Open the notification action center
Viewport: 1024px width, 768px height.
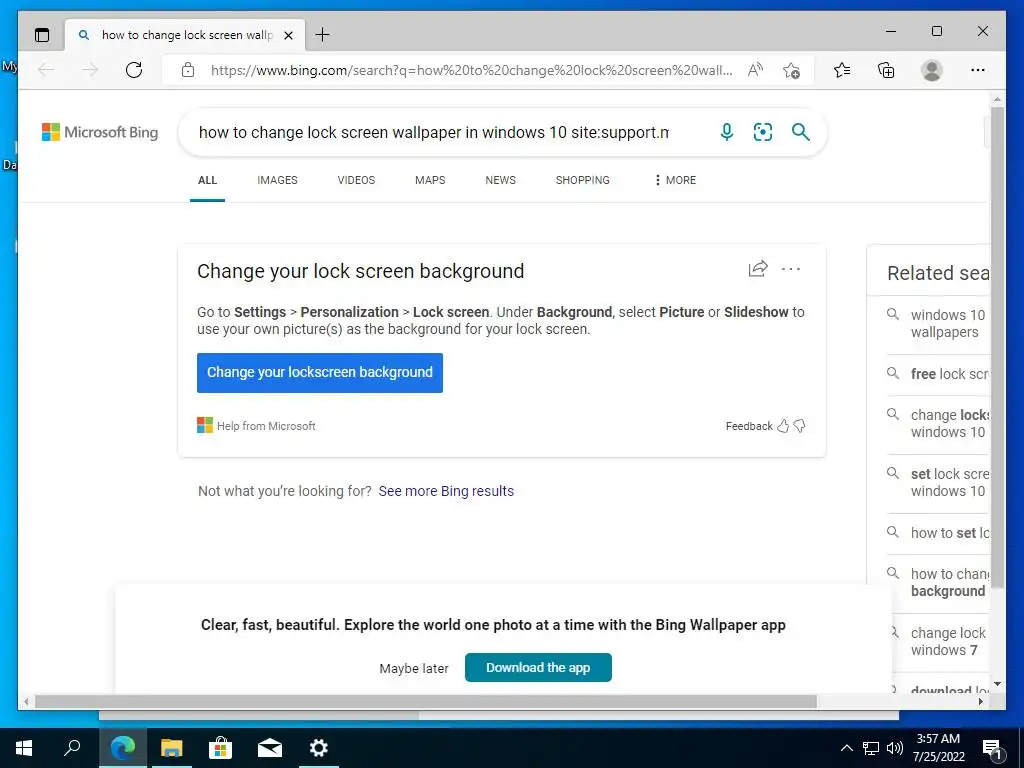click(993, 750)
